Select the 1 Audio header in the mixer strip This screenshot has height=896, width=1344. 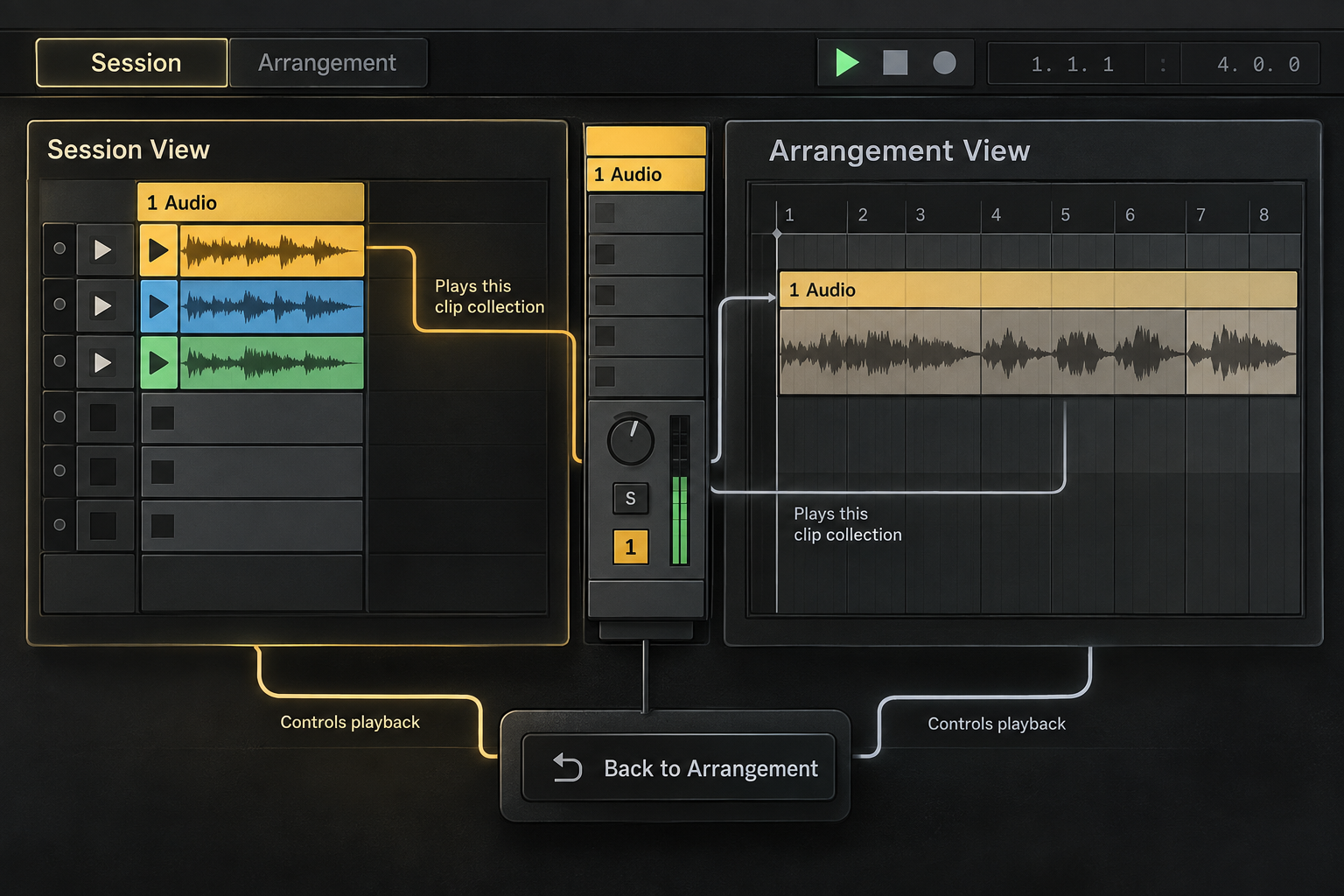646,174
